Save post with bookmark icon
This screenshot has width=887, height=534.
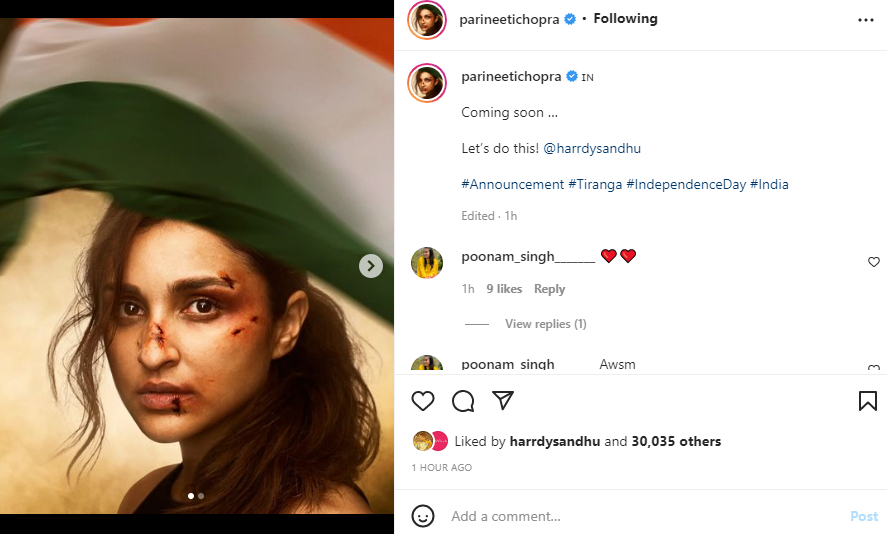(x=867, y=401)
